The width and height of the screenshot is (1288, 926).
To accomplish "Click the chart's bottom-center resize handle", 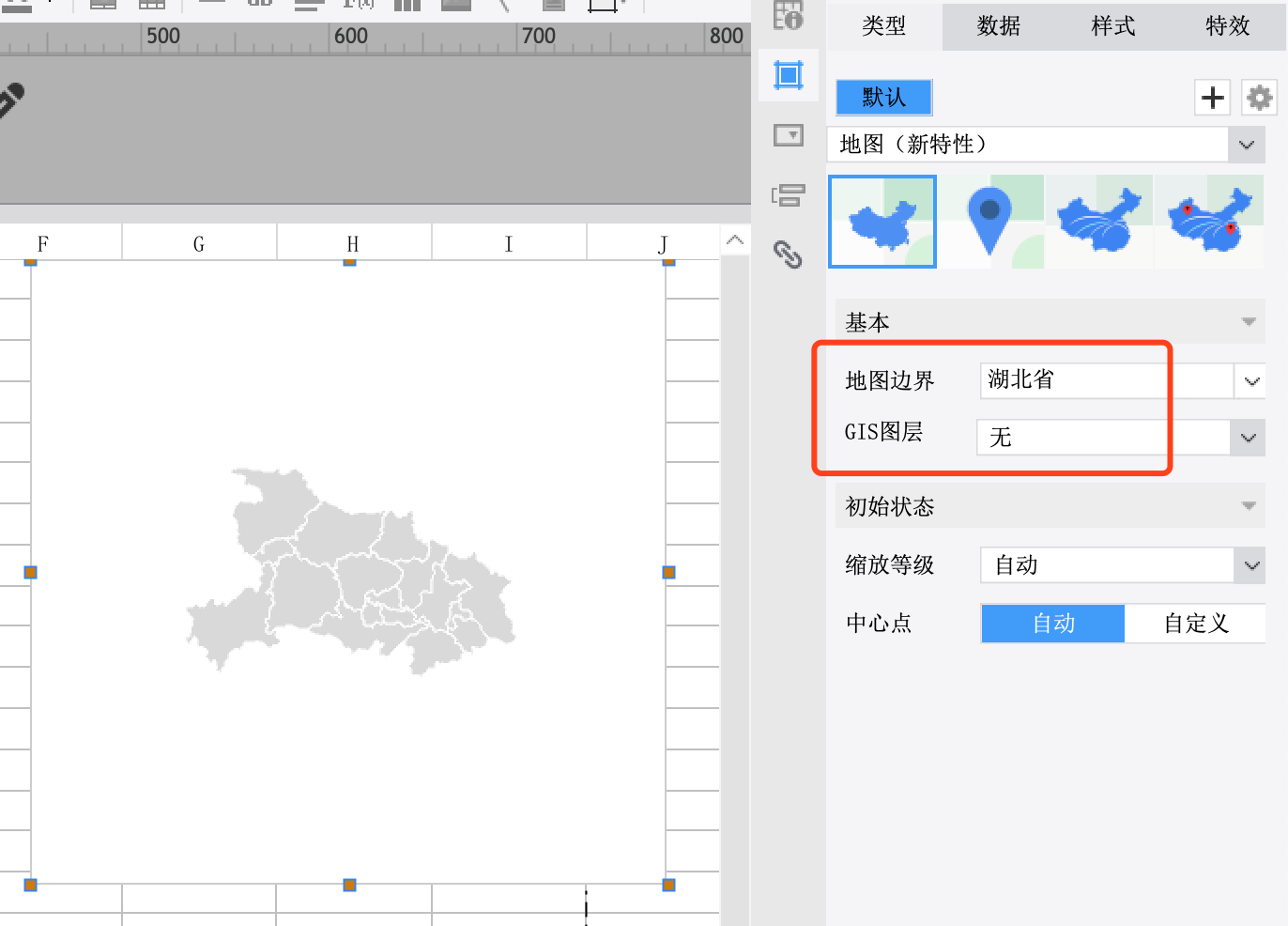I will pos(349,885).
